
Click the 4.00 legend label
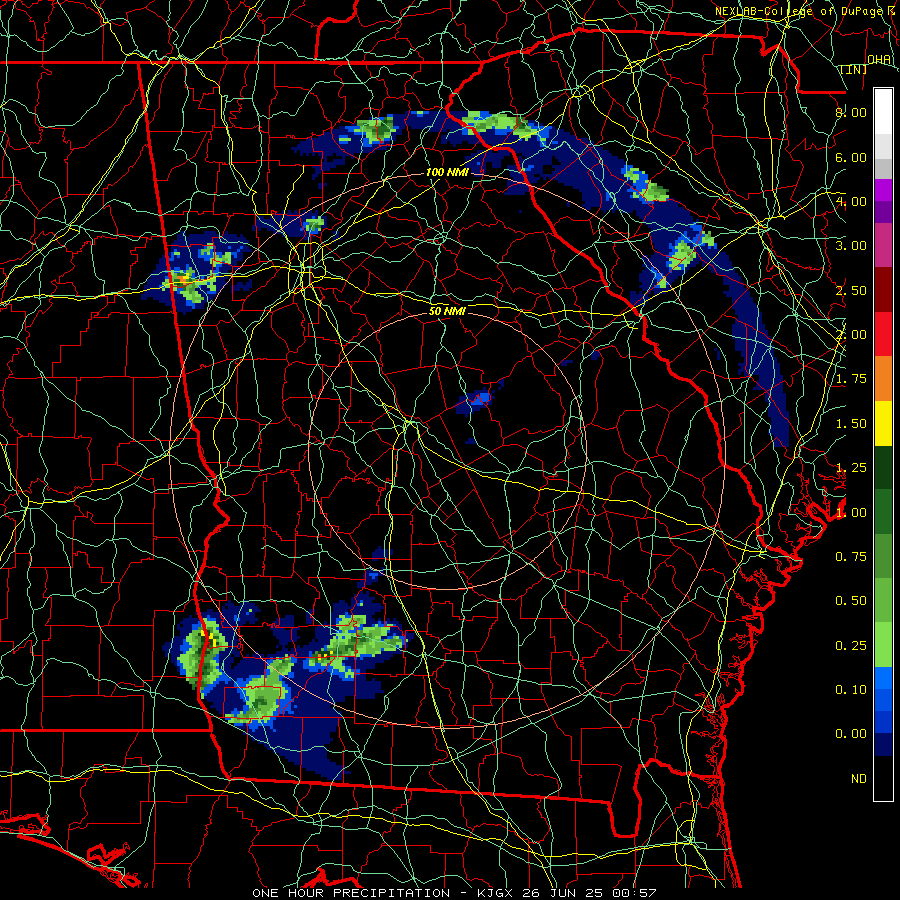click(x=851, y=201)
